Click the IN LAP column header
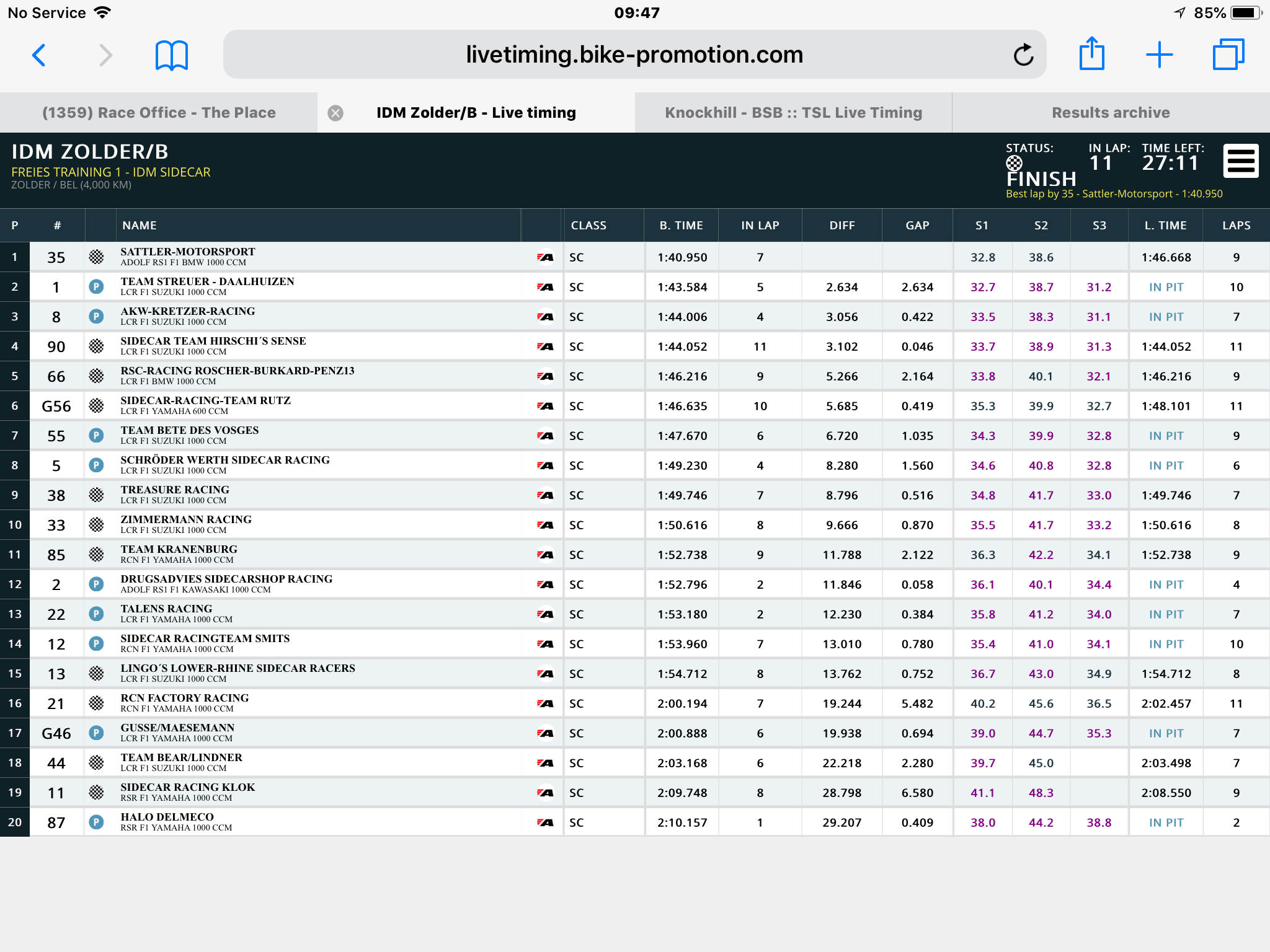Image resolution: width=1270 pixels, height=952 pixels. (x=760, y=226)
